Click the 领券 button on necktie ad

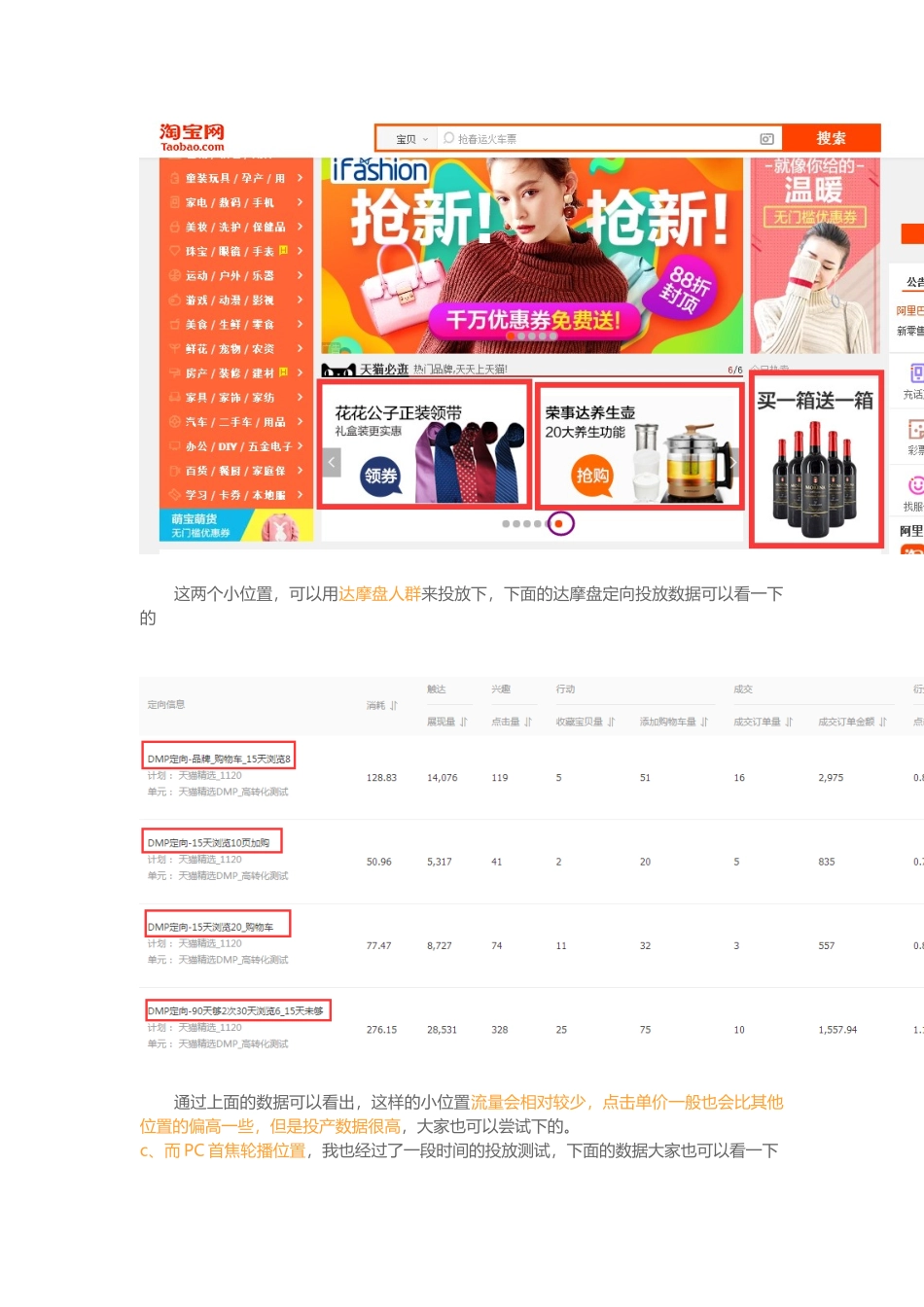click(x=381, y=476)
